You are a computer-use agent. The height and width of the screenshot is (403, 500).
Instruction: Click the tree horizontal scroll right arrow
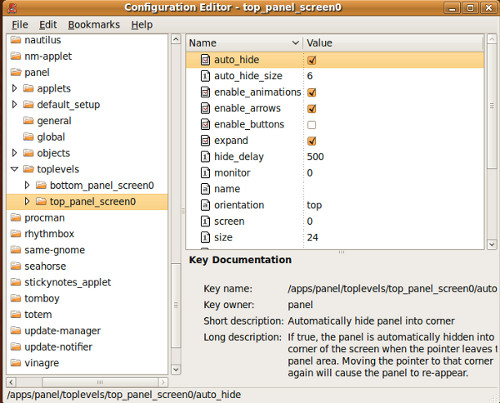(x=163, y=382)
